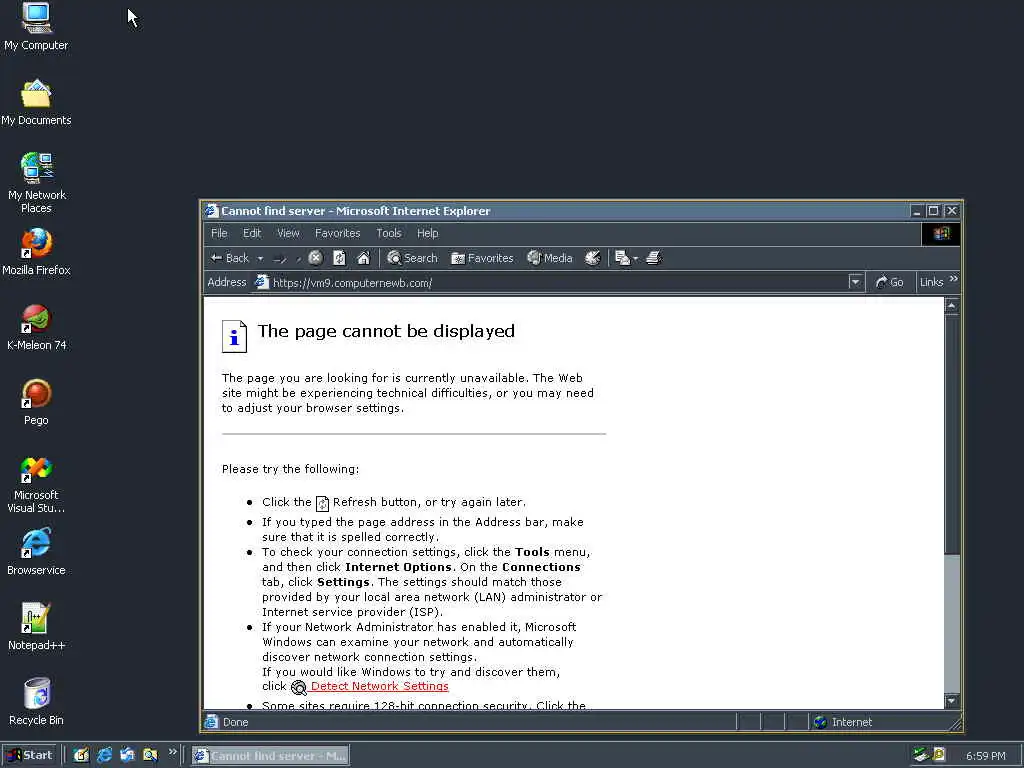1024x768 pixels.
Task: Select the Mozilla Firefox desktop shortcut
Action: (x=37, y=252)
